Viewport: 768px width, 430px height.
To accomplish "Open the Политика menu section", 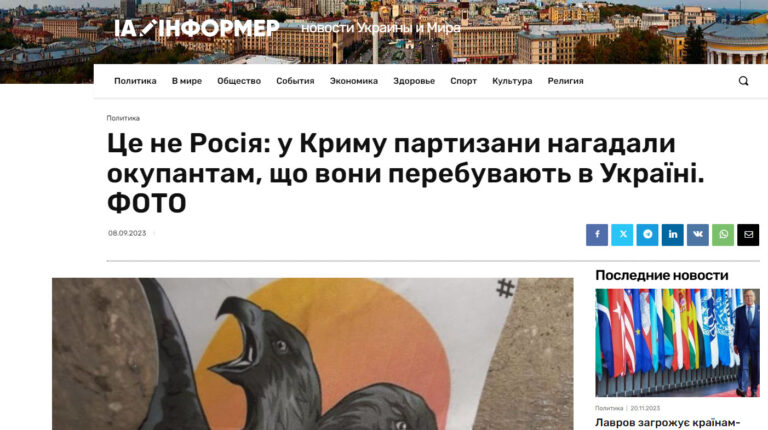I will tap(135, 81).
